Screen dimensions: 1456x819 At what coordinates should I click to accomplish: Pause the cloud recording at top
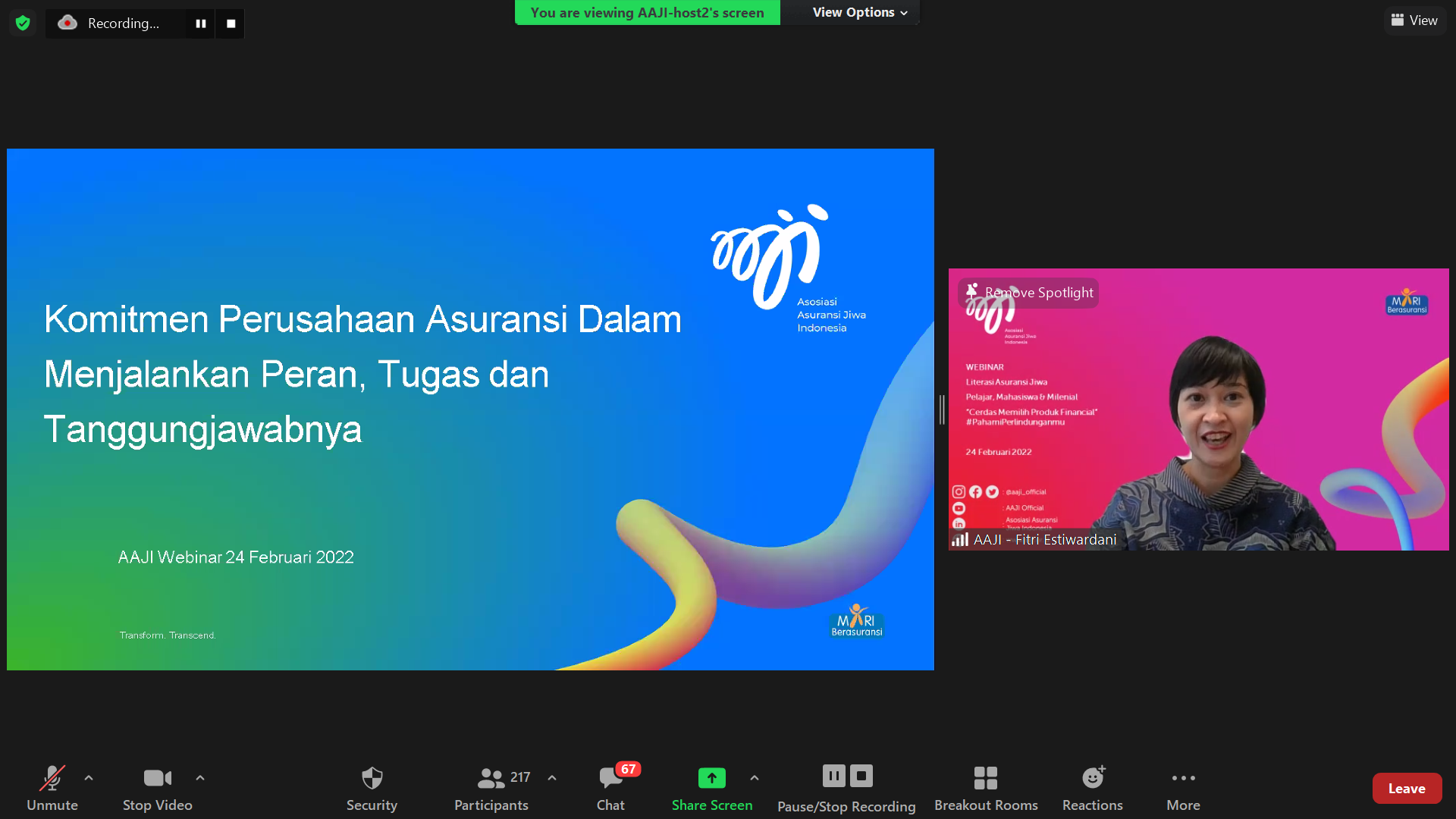point(200,24)
